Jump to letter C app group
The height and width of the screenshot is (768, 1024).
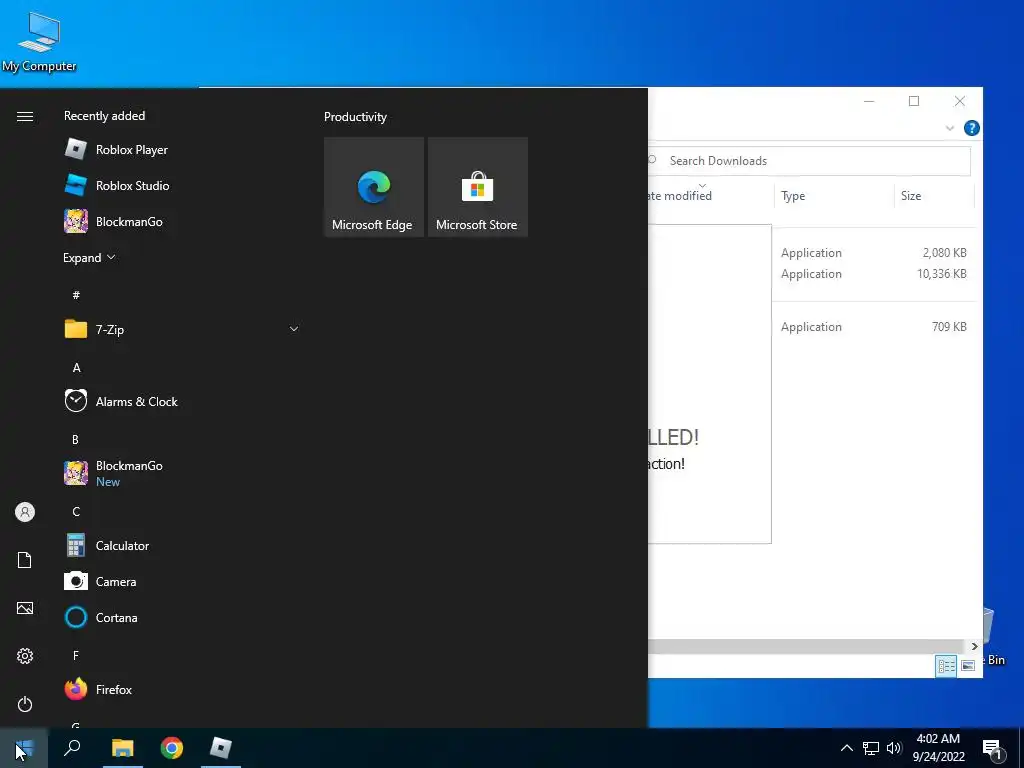pos(76,511)
